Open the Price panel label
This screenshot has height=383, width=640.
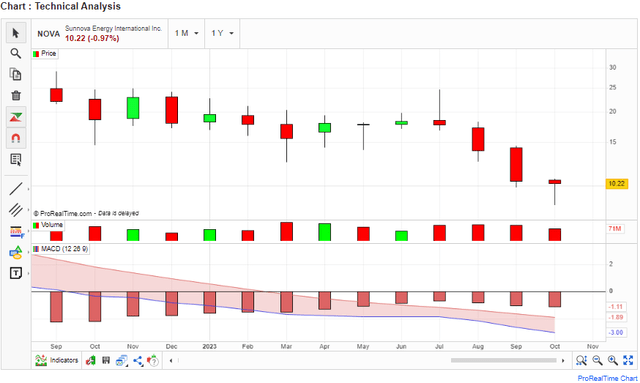[x=45, y=53]
